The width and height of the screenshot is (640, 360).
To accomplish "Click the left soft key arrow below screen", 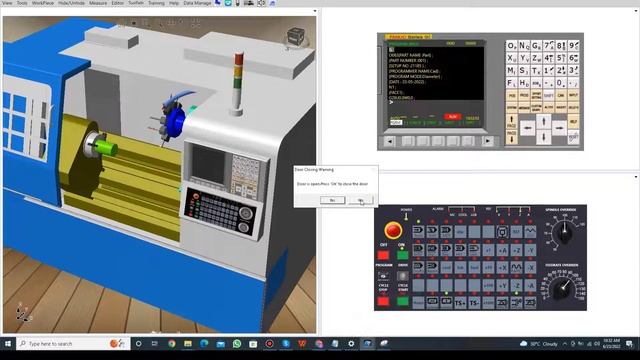I will (390, 141).
